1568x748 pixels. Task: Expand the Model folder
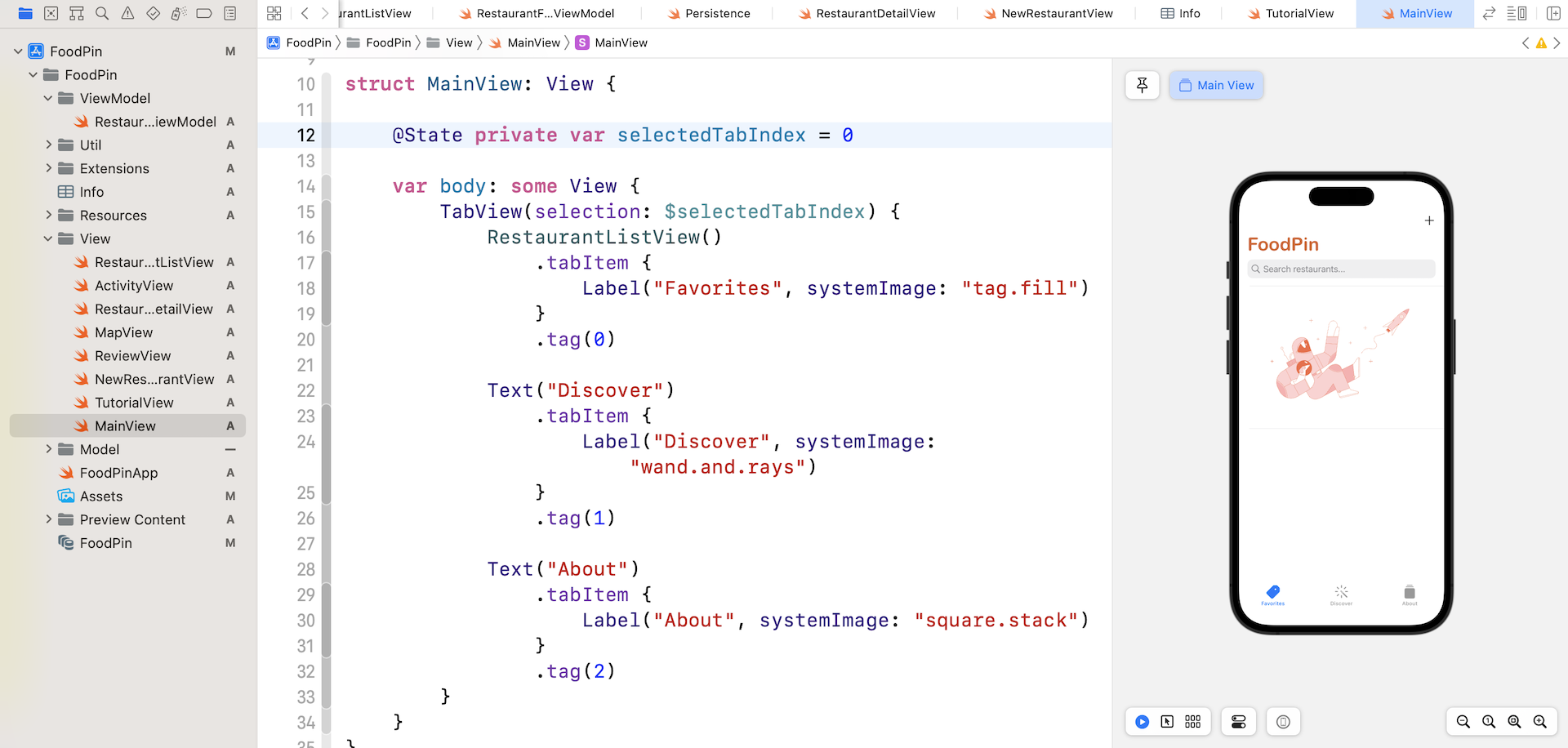(x=48, y=449)
